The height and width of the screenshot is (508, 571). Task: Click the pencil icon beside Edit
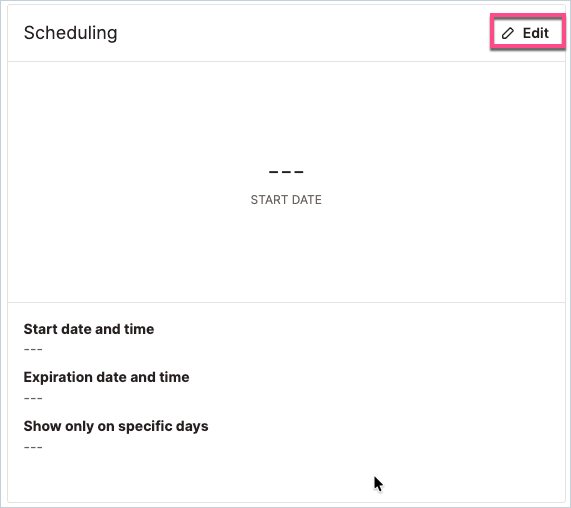(507, 33)
